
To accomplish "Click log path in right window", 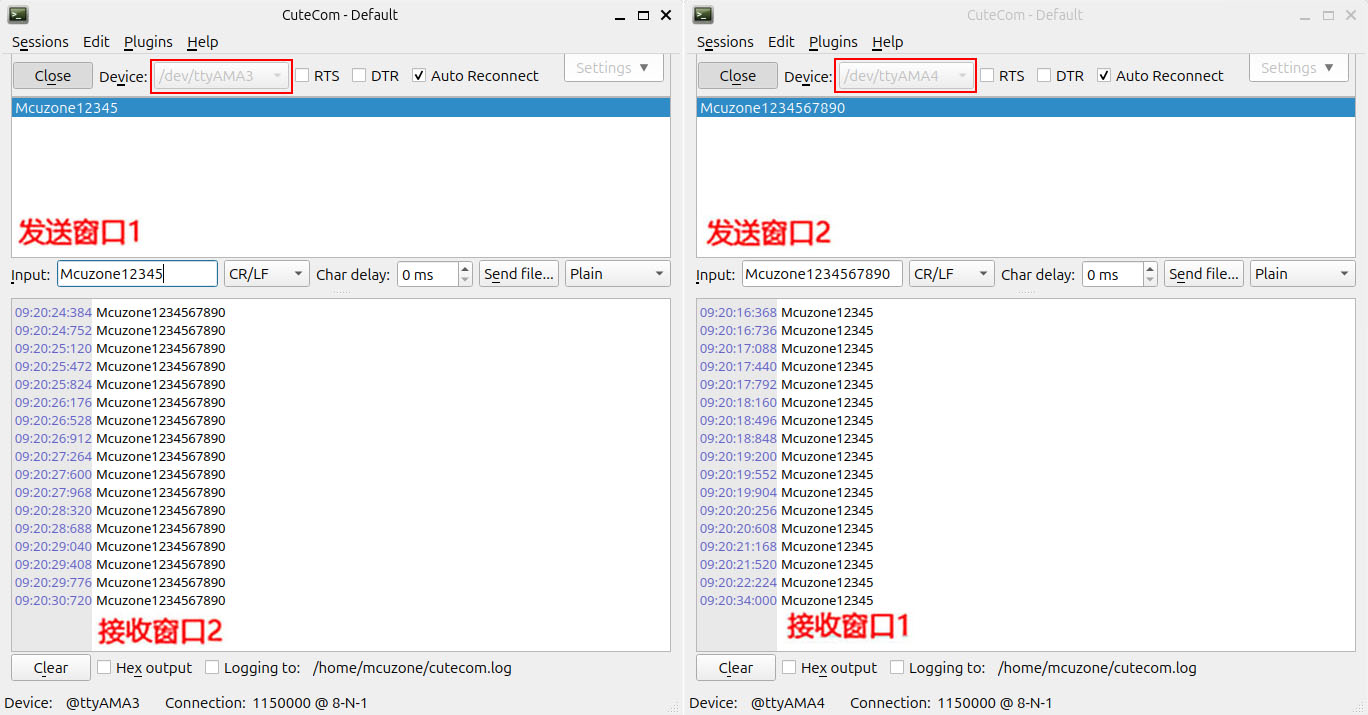I will coord(1097,668).
